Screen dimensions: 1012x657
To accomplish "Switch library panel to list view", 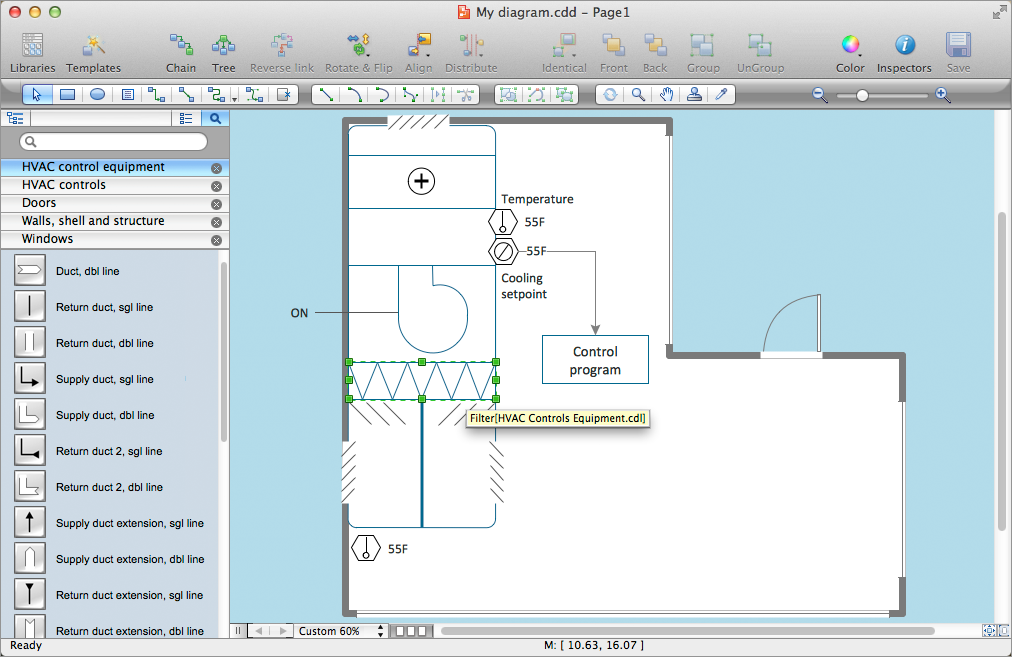I will click(185, 118).
